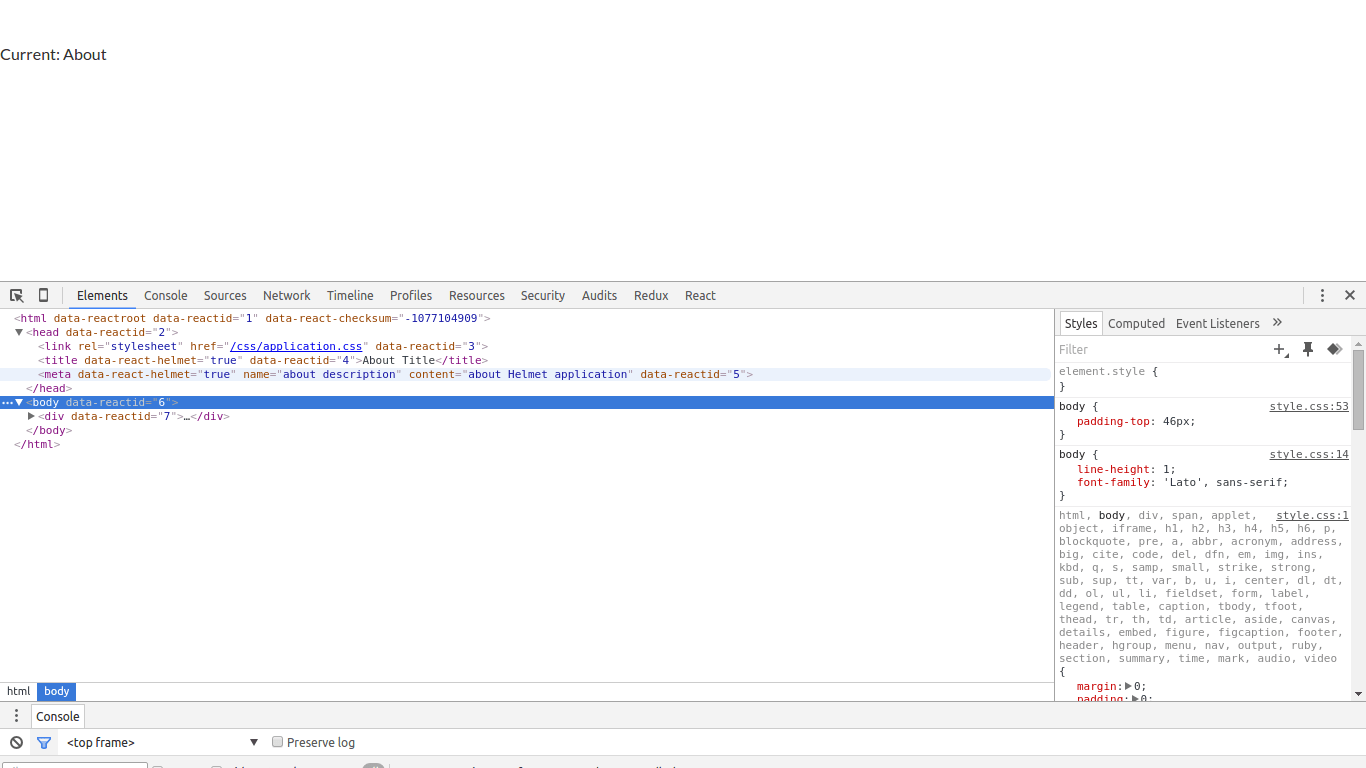Click the new style rule plus icon
The height and width of the screenshot is (768, 1366).
click(1281, 349)
